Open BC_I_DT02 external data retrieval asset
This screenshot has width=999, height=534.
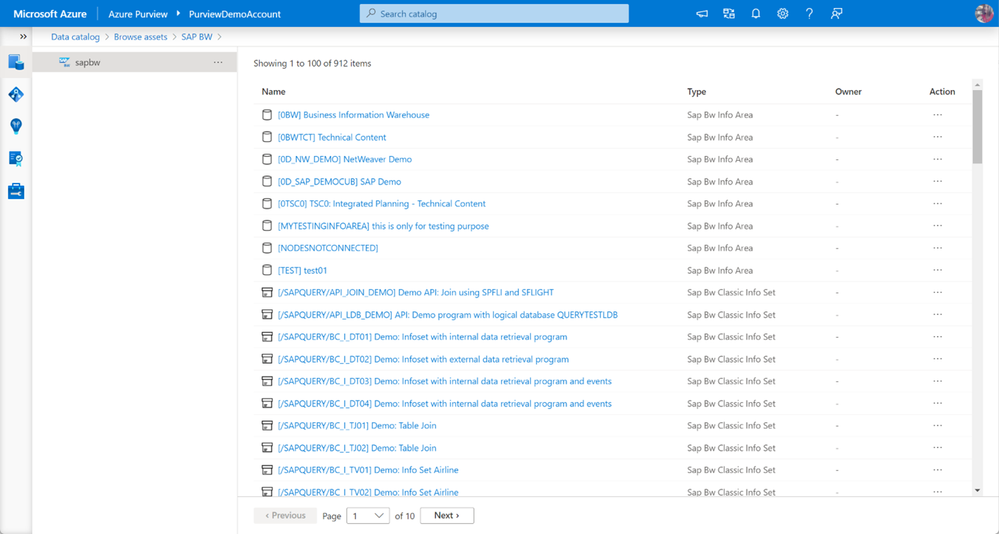coord(424,359)
